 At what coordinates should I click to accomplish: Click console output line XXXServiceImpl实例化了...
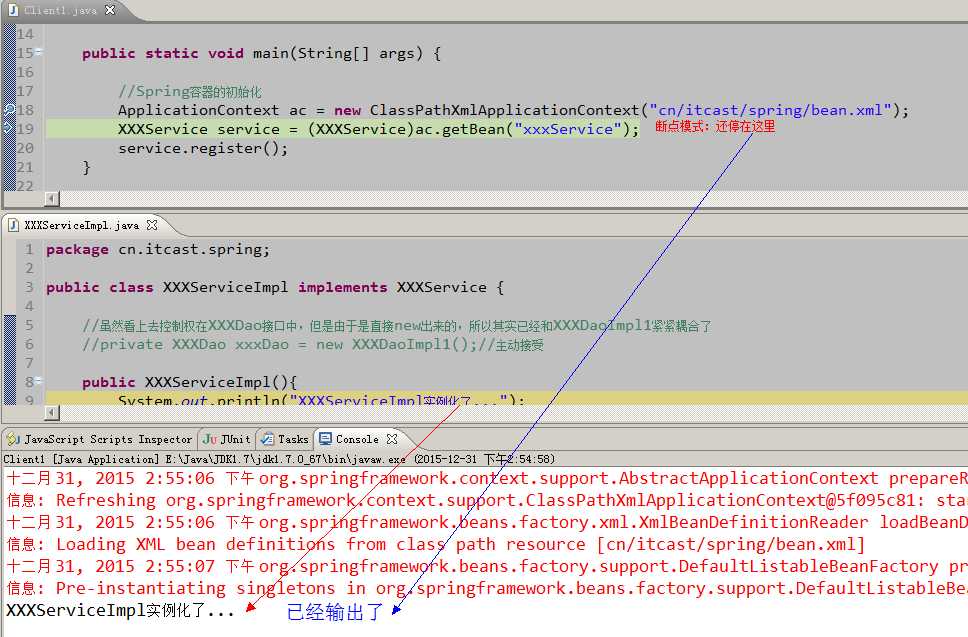pyautogui.click(x=120, y=610)
